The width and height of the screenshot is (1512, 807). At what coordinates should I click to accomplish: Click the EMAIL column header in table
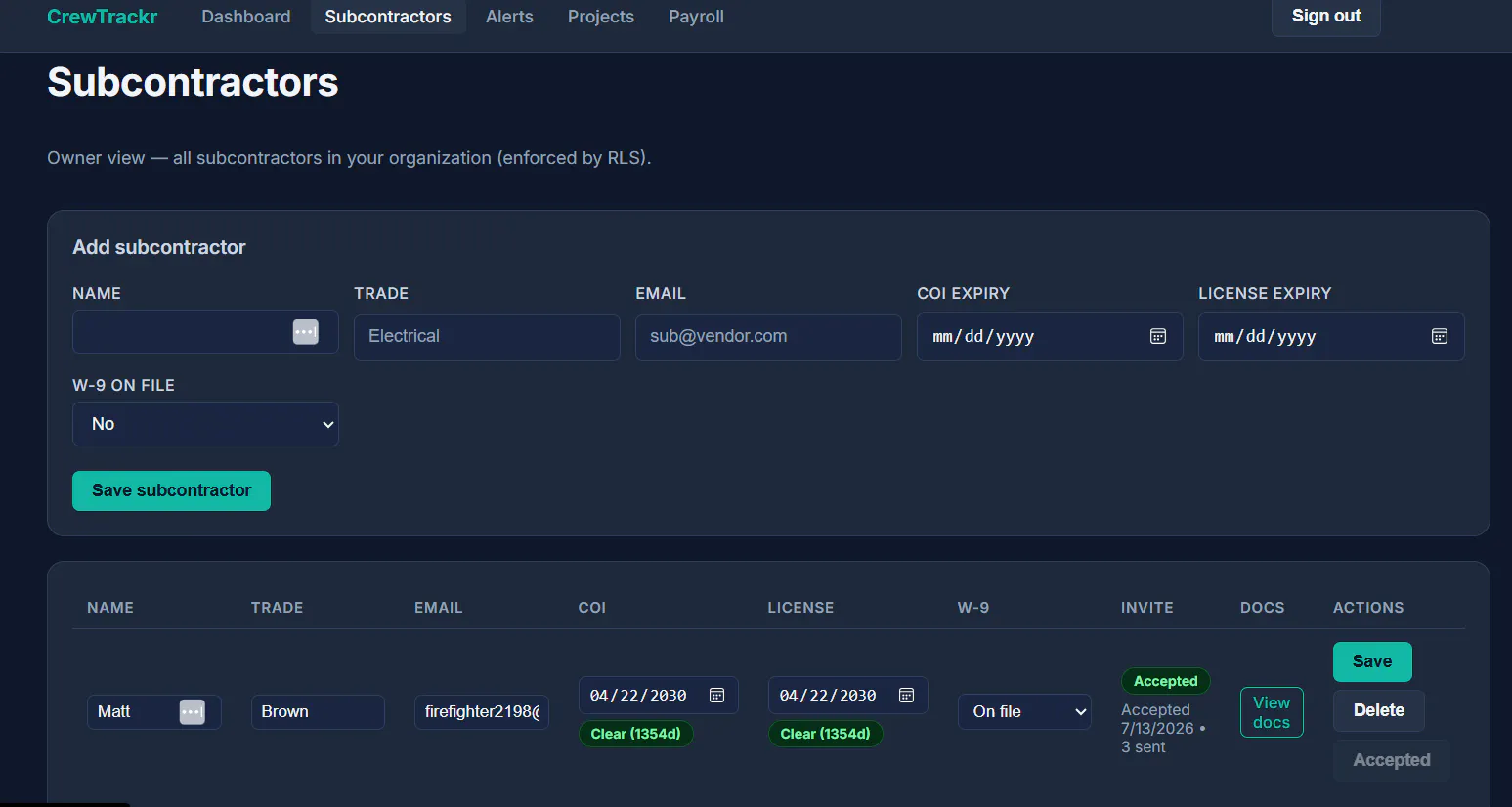[x=439, y=608]
